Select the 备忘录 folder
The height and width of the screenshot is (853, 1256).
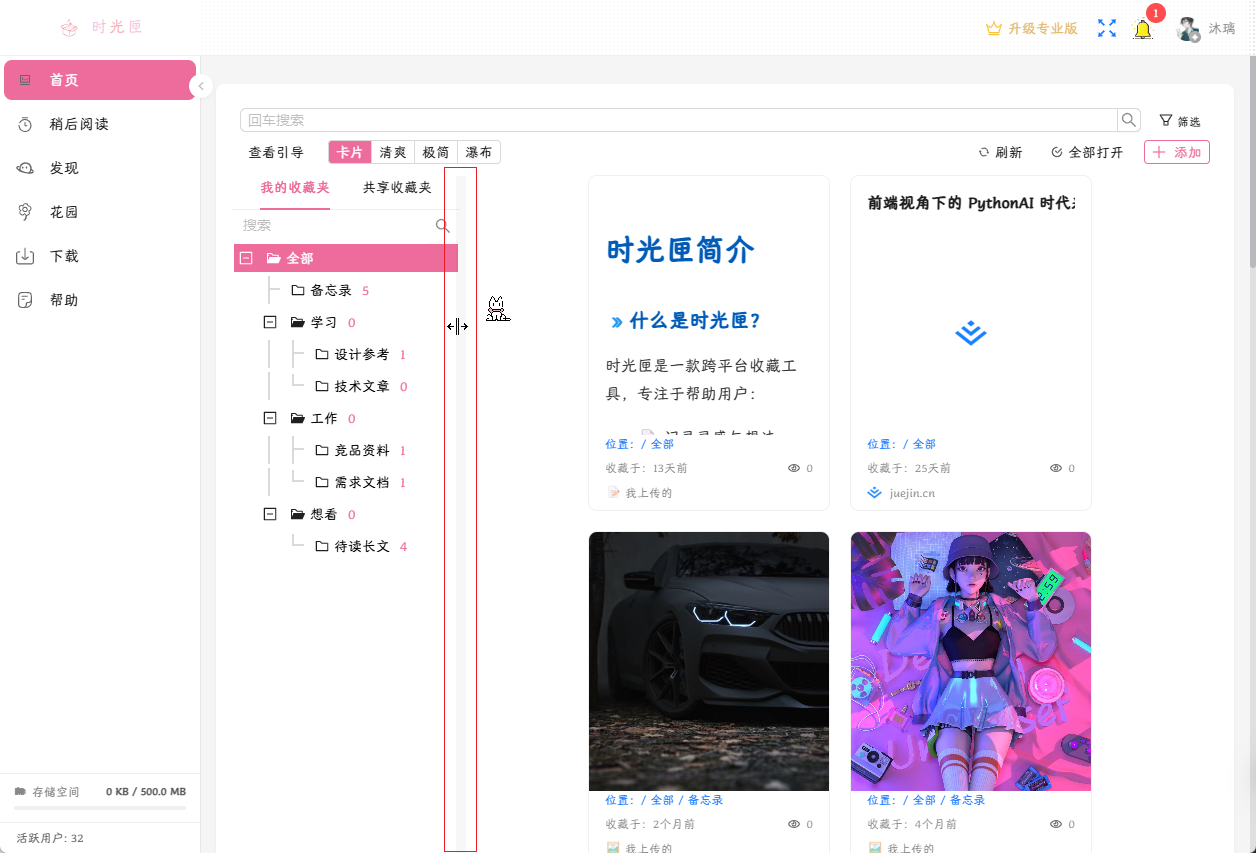click(x=330, y=290)
